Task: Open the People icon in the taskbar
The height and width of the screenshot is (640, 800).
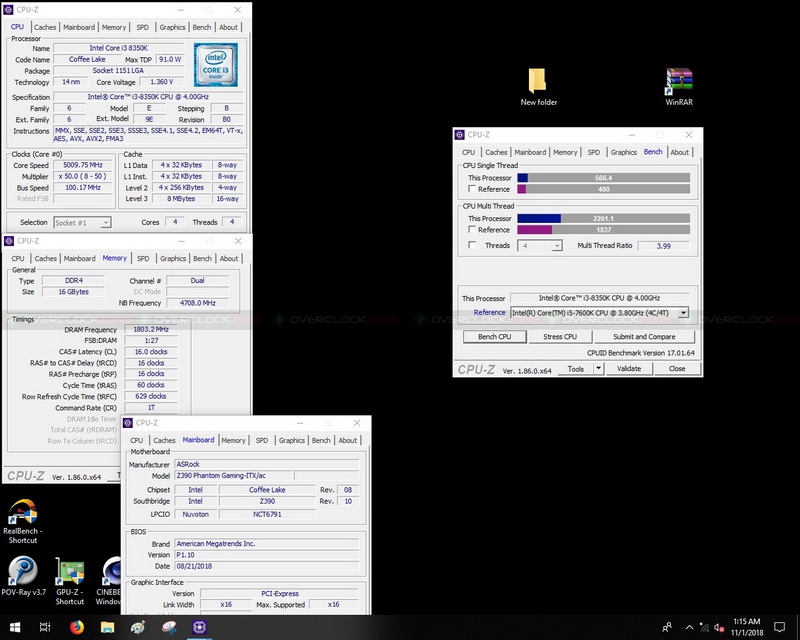Action: (x=667, y=627)
